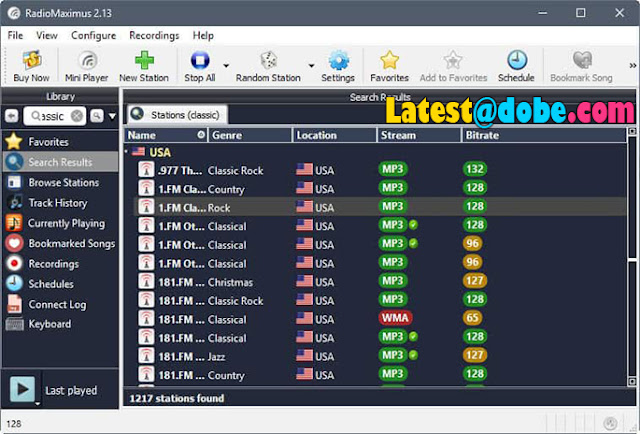Open the Schedule toolbar icon
The width and height of the screenshot is (640, 434).
[516, 66]
